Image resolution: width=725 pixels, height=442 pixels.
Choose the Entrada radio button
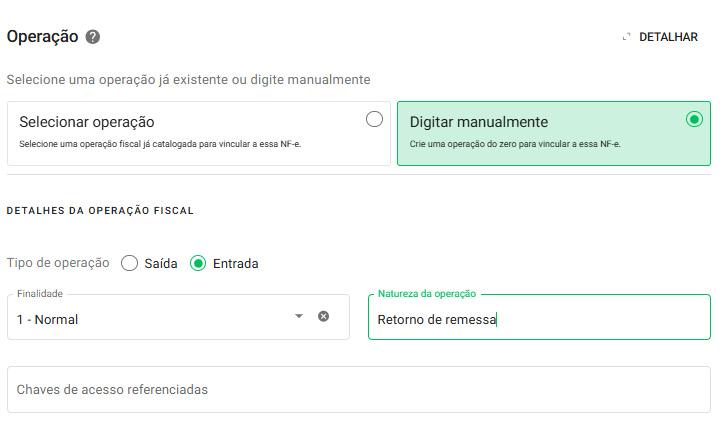coord(198,264)
